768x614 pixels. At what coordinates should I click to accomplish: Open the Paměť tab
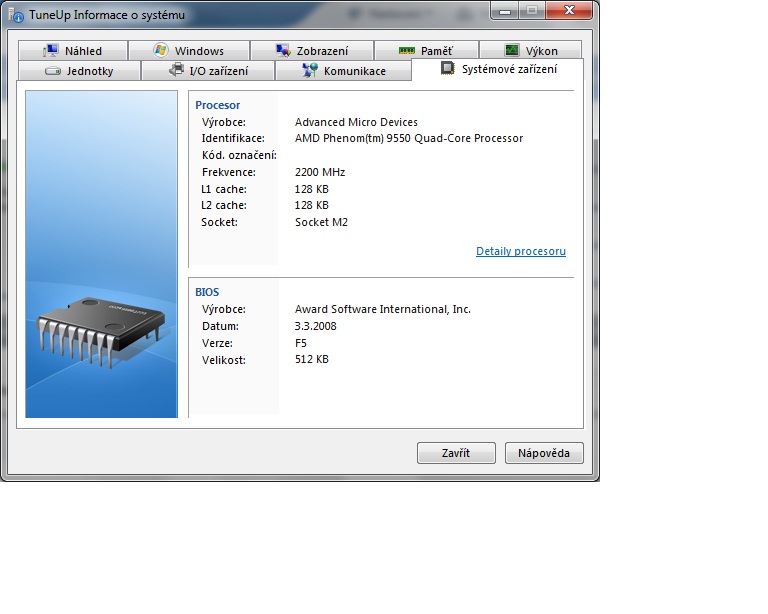(x=426, y=51)
